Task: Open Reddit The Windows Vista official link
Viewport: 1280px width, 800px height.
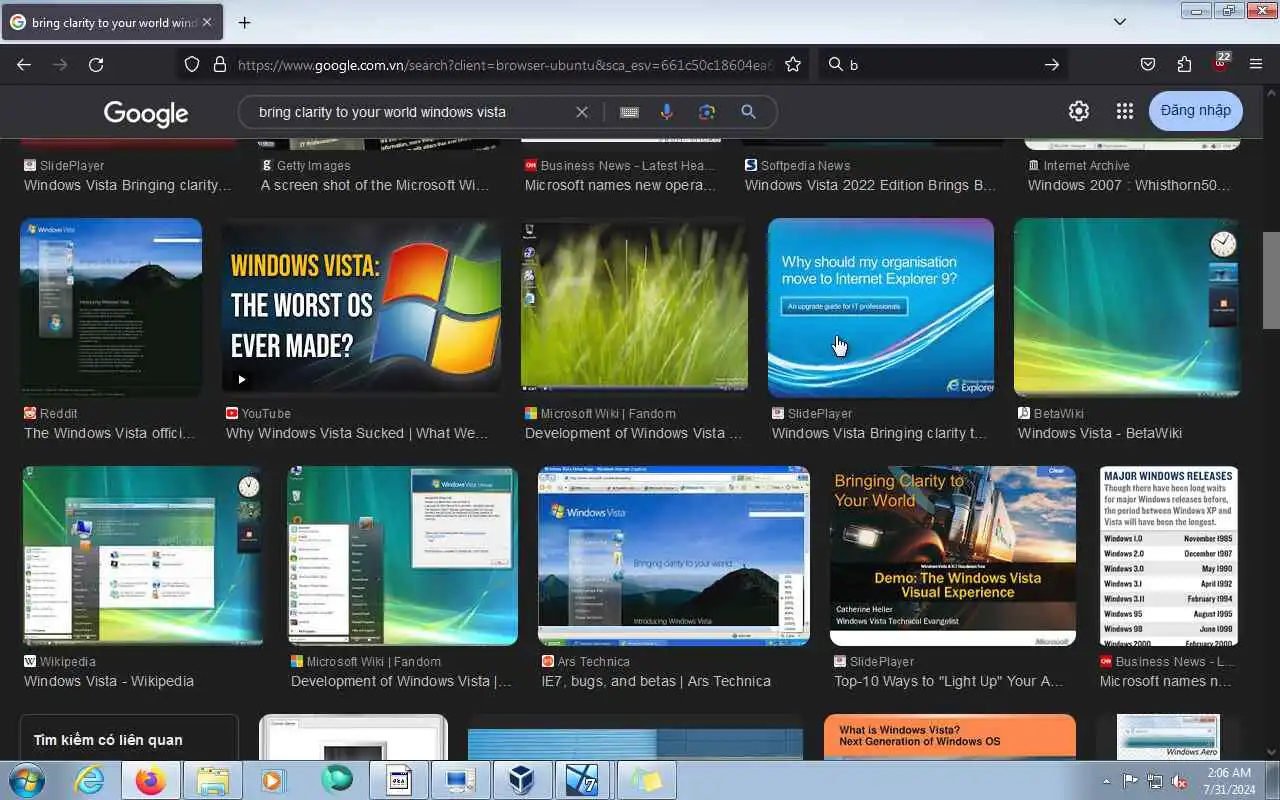Action: (x=110, y=433)
